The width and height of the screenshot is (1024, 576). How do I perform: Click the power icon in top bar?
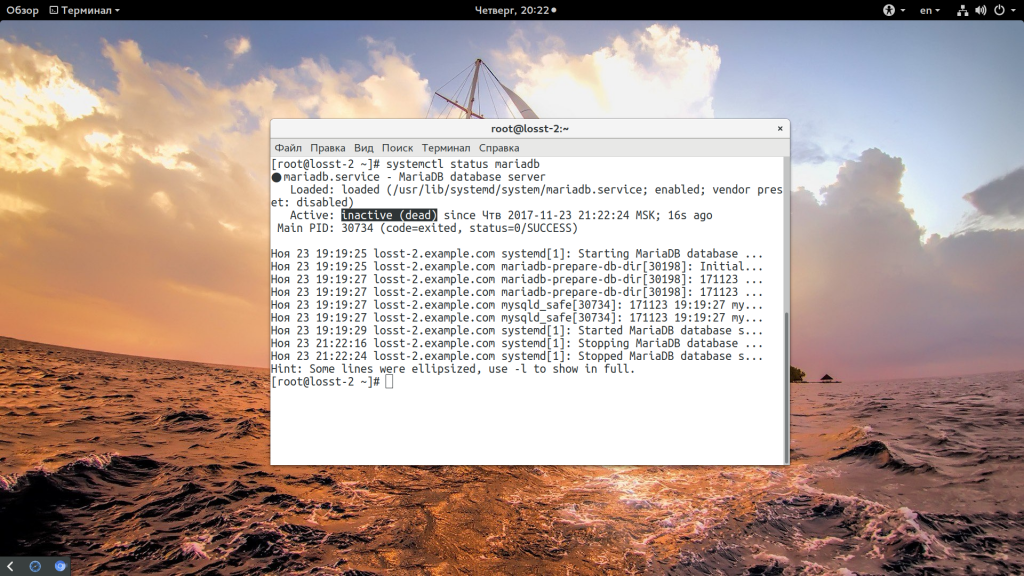997,10
